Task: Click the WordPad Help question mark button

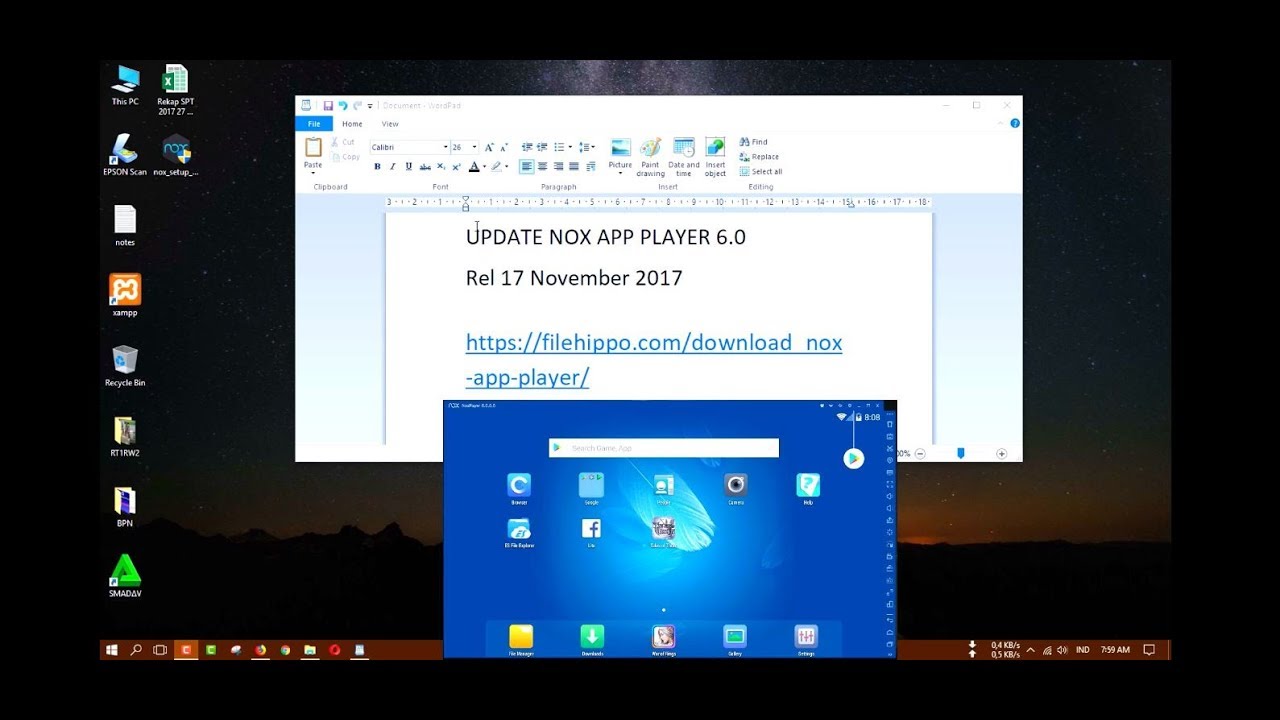Action: pos(1015,123)
